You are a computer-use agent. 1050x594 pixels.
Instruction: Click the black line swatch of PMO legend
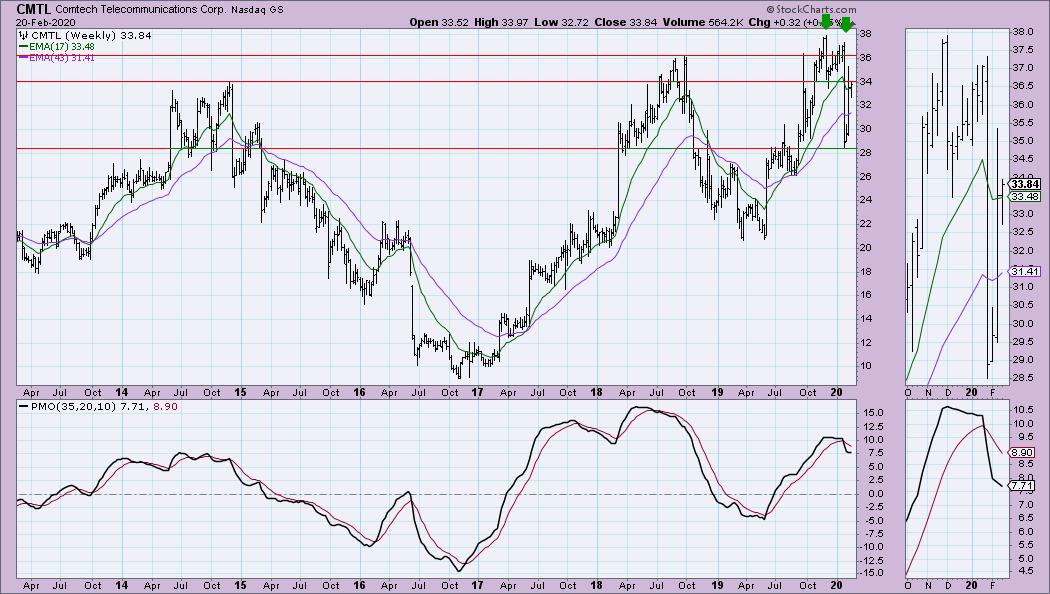click(24, 406)
